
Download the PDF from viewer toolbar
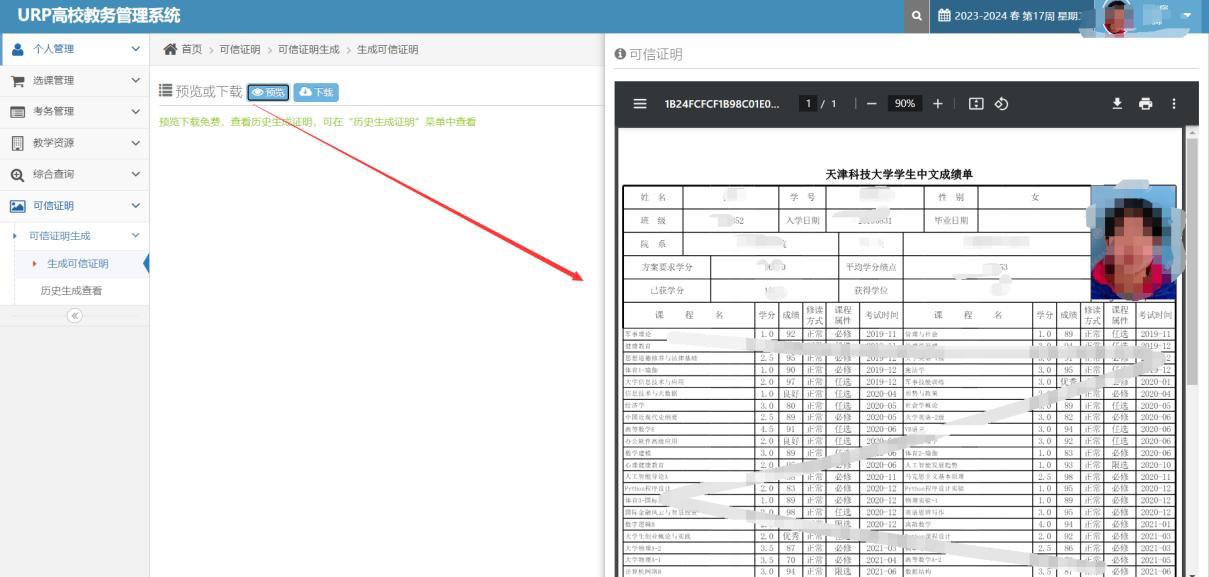pyautogui.click(x=1117, y=104)
